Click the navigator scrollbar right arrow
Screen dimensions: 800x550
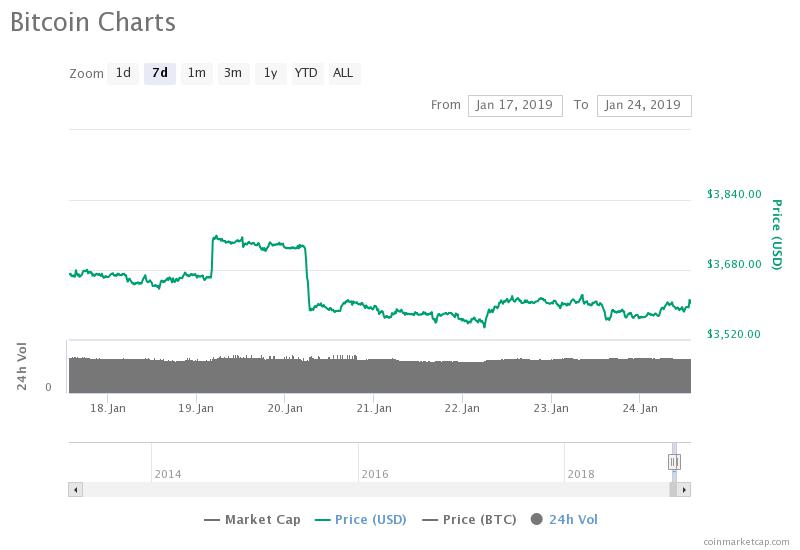coord(684,490)
